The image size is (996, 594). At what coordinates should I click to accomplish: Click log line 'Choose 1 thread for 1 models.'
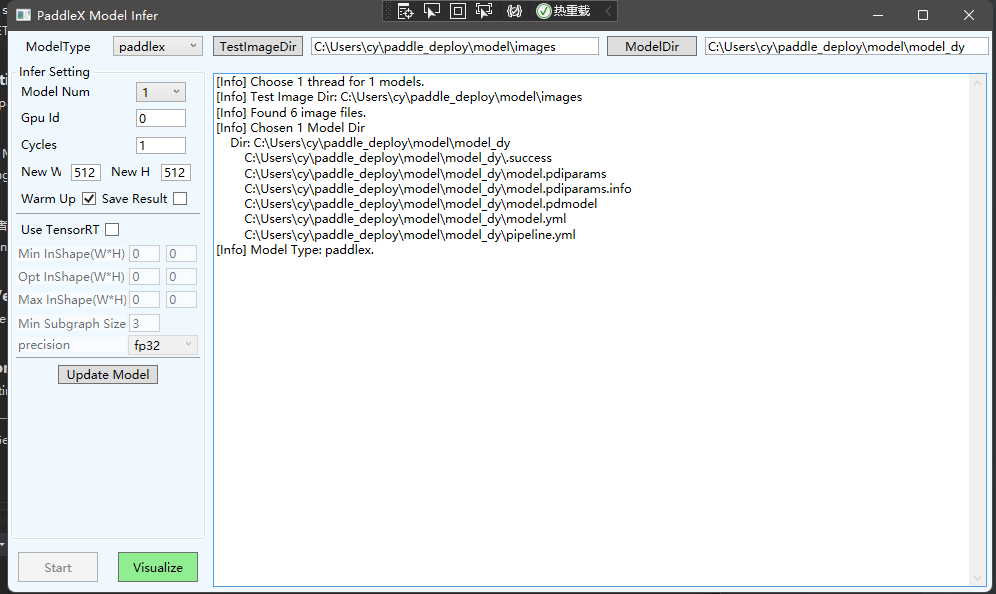[x=320, y=82]
